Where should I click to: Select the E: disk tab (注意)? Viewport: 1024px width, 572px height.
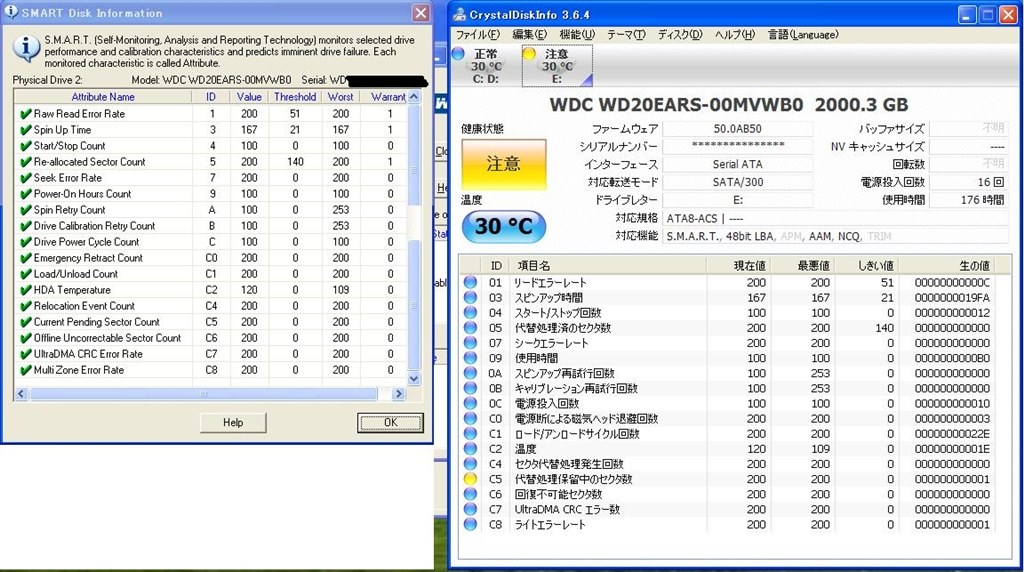tap(556, 66)
